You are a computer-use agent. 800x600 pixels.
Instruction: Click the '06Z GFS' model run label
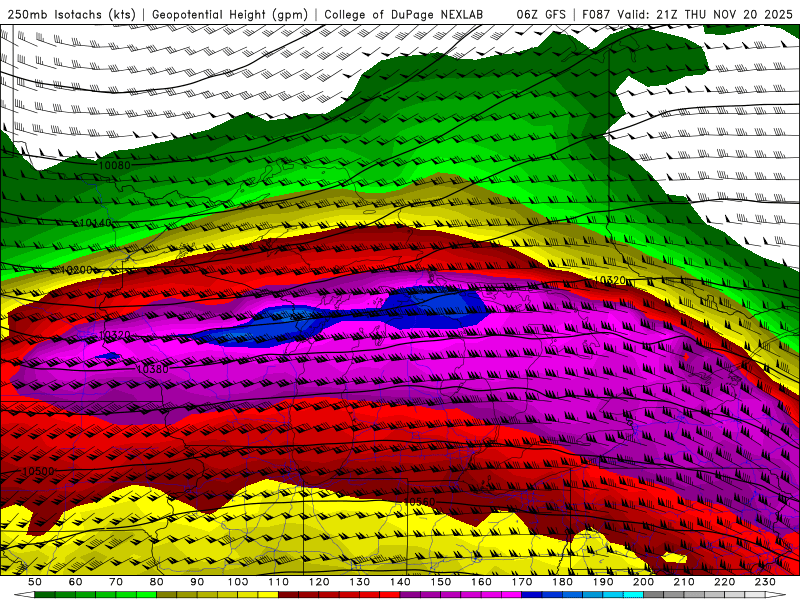tap(541, 15)
